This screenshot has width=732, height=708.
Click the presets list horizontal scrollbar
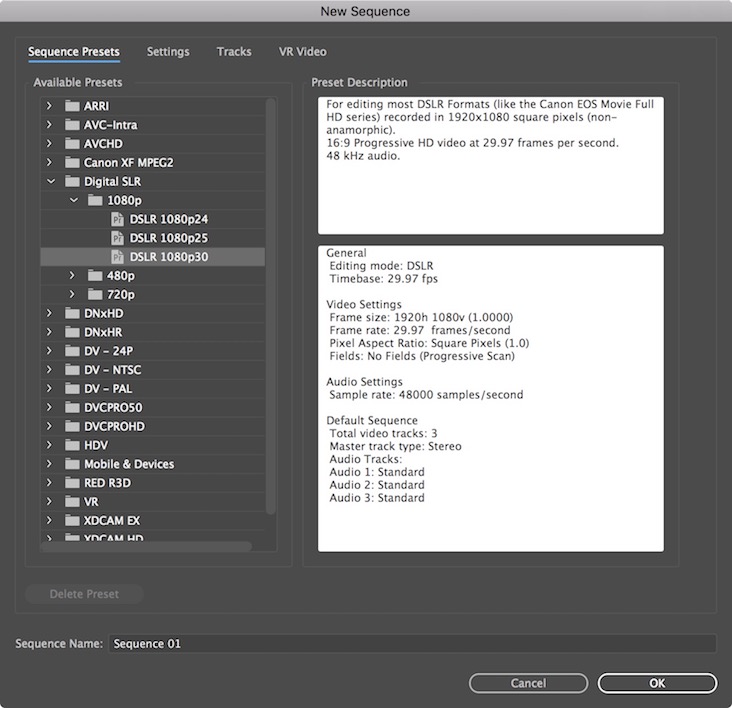[x=147, y=546]
